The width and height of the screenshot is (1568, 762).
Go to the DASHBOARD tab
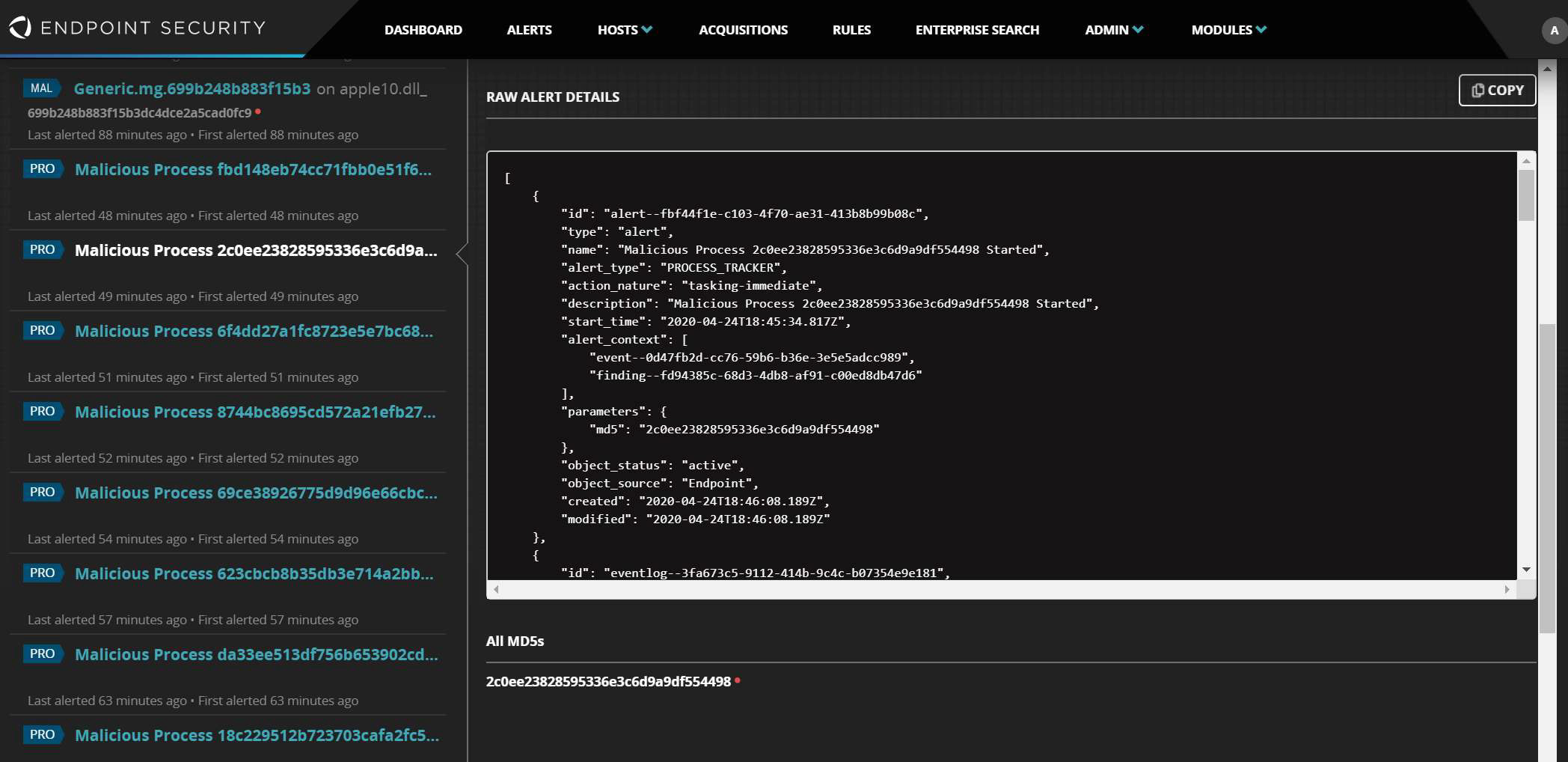(423, 30)
